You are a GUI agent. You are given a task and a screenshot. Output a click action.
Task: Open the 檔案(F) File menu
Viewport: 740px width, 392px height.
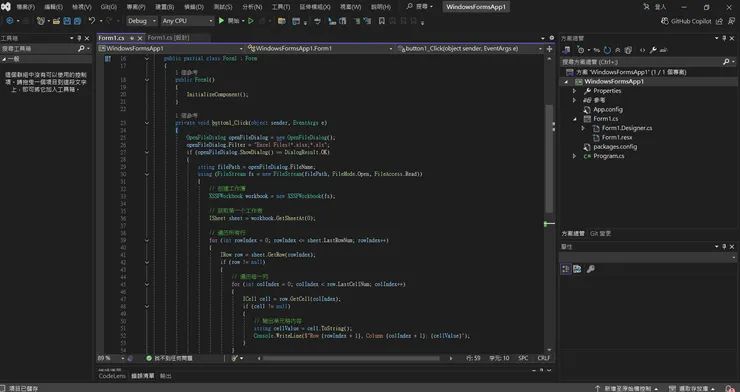25,7
